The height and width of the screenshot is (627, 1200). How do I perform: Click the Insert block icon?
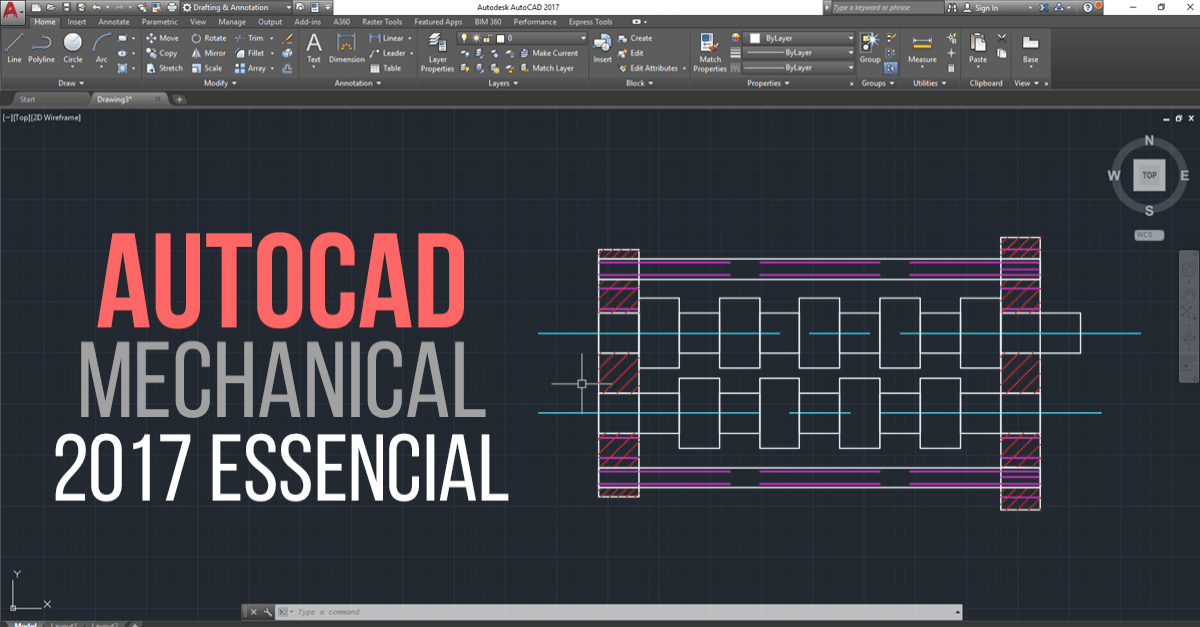(602, 48)
